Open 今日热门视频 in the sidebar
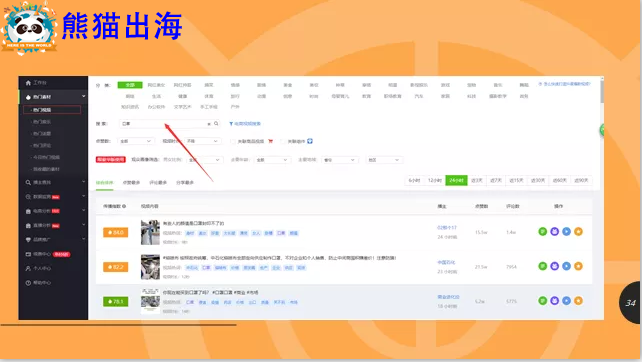 pyautogui.click(x=47, y=157)
